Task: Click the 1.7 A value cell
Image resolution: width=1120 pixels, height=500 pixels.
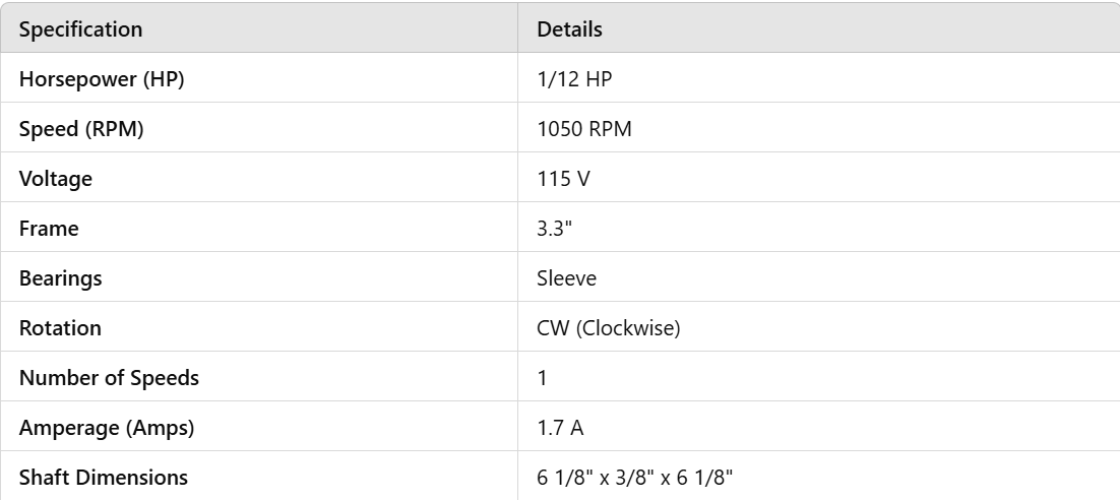Action: (558, 428)
